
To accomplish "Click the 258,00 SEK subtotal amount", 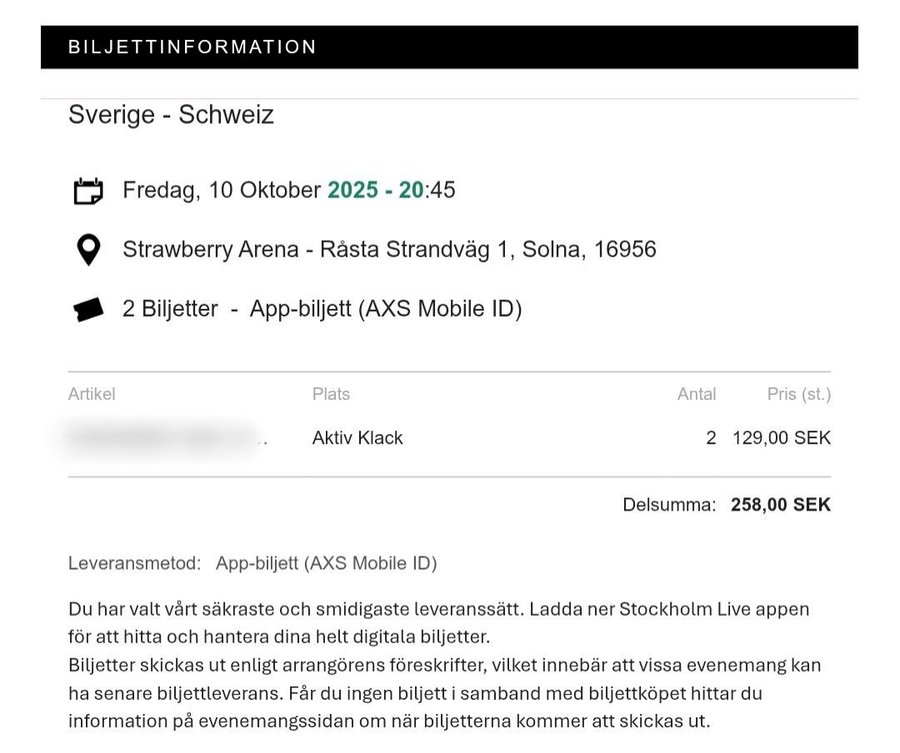I will pyautogui.click(x=780, y=505).
